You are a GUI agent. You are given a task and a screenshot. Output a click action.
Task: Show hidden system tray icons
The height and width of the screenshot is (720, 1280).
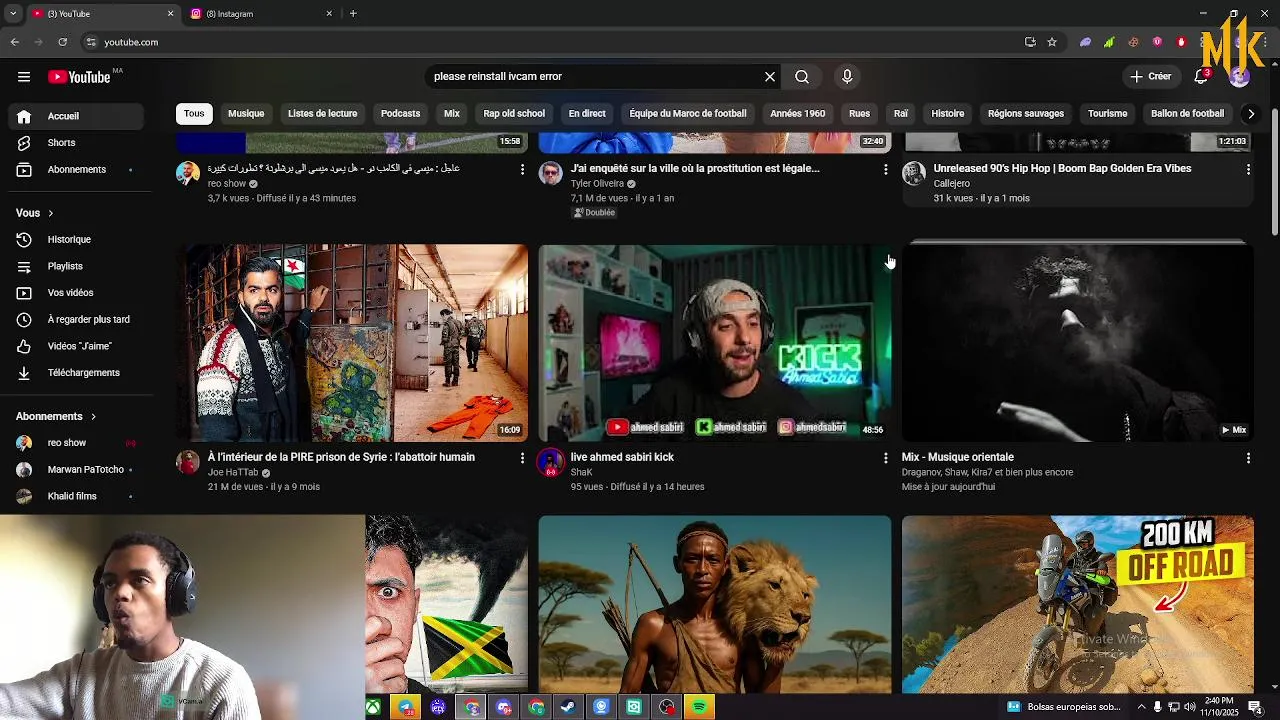click(1141, 707)
